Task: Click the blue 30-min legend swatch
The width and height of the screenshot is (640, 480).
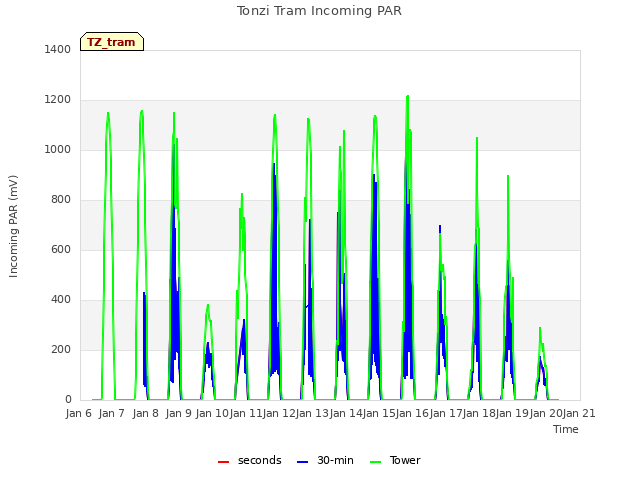Action: [x=302, y=462]
